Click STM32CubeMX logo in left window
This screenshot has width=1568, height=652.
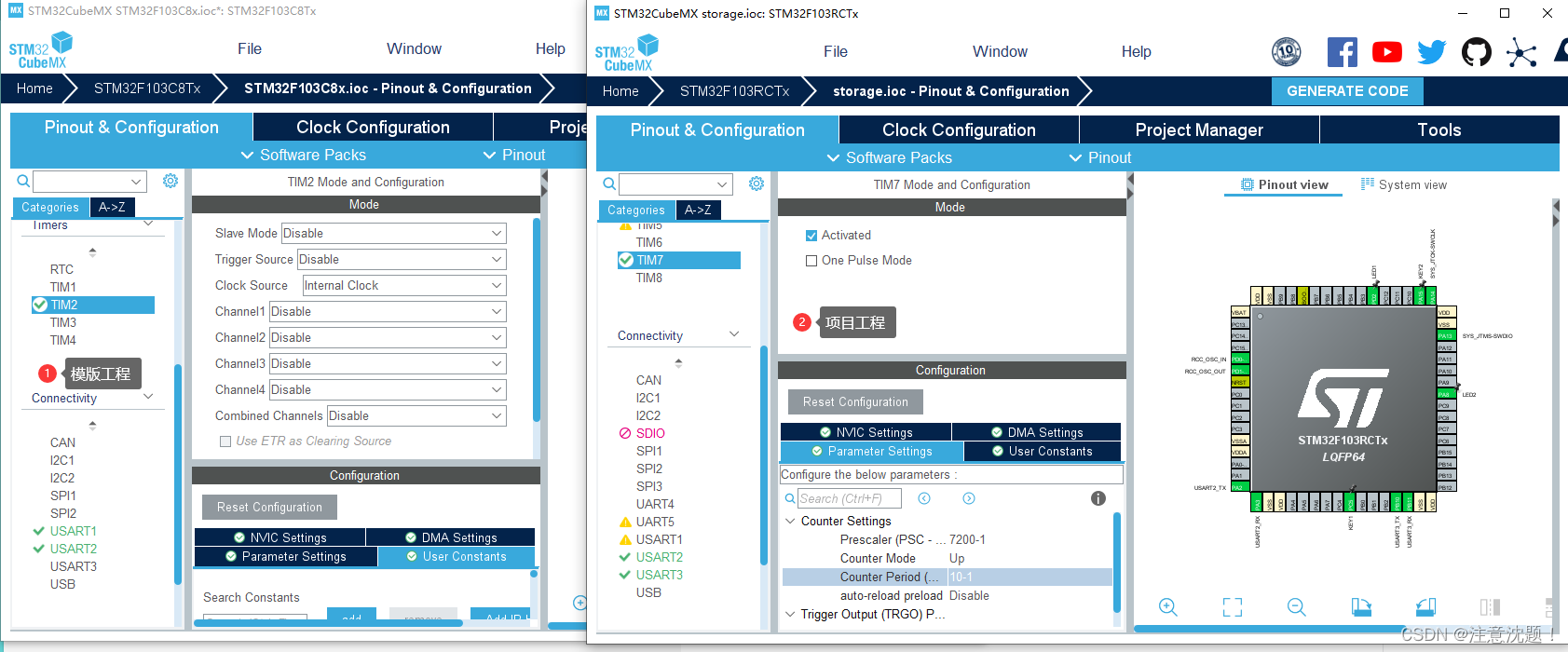click(x=41, y=49)
